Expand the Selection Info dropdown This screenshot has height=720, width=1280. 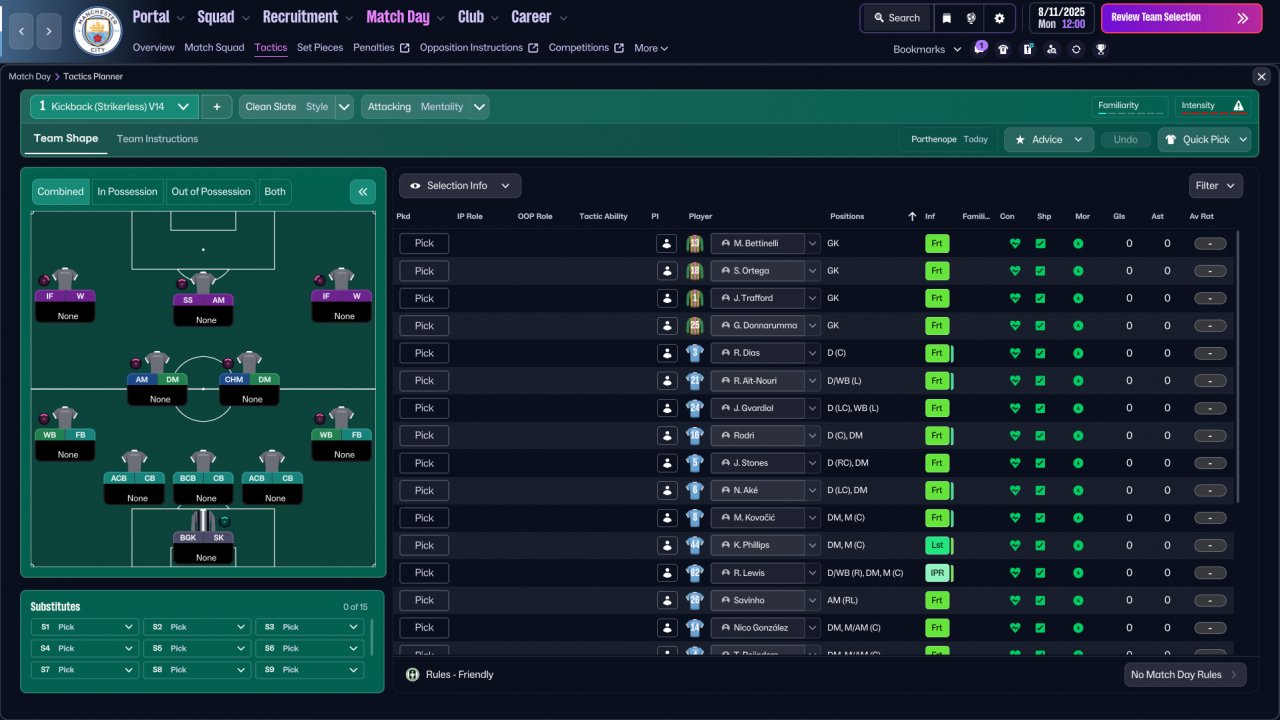(x=460, y=186)
